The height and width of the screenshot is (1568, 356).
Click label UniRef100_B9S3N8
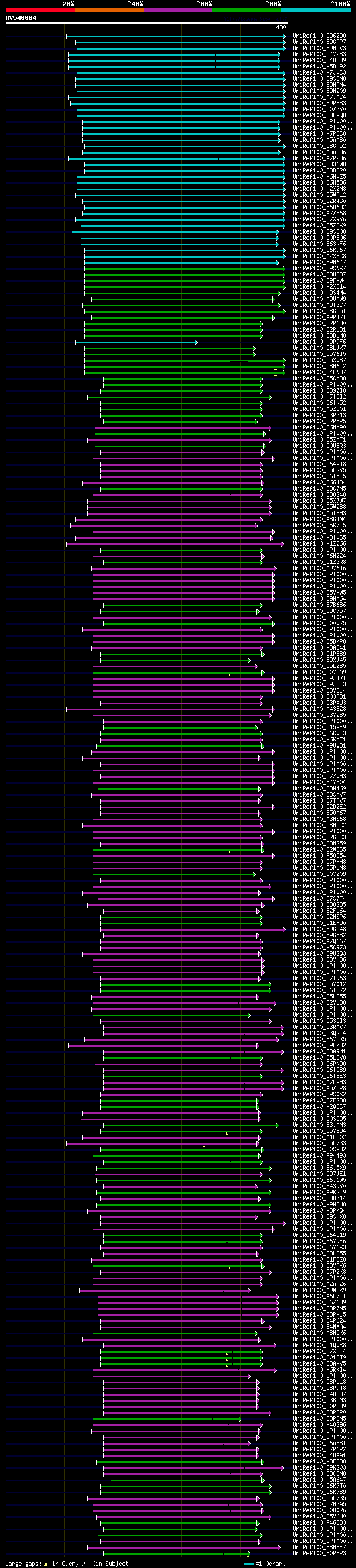click(x=319, y=78)
